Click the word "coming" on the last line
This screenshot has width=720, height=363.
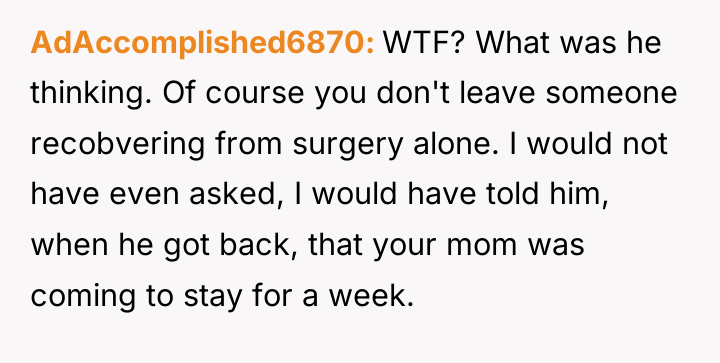pyautogui.click(x=83, y=297)
